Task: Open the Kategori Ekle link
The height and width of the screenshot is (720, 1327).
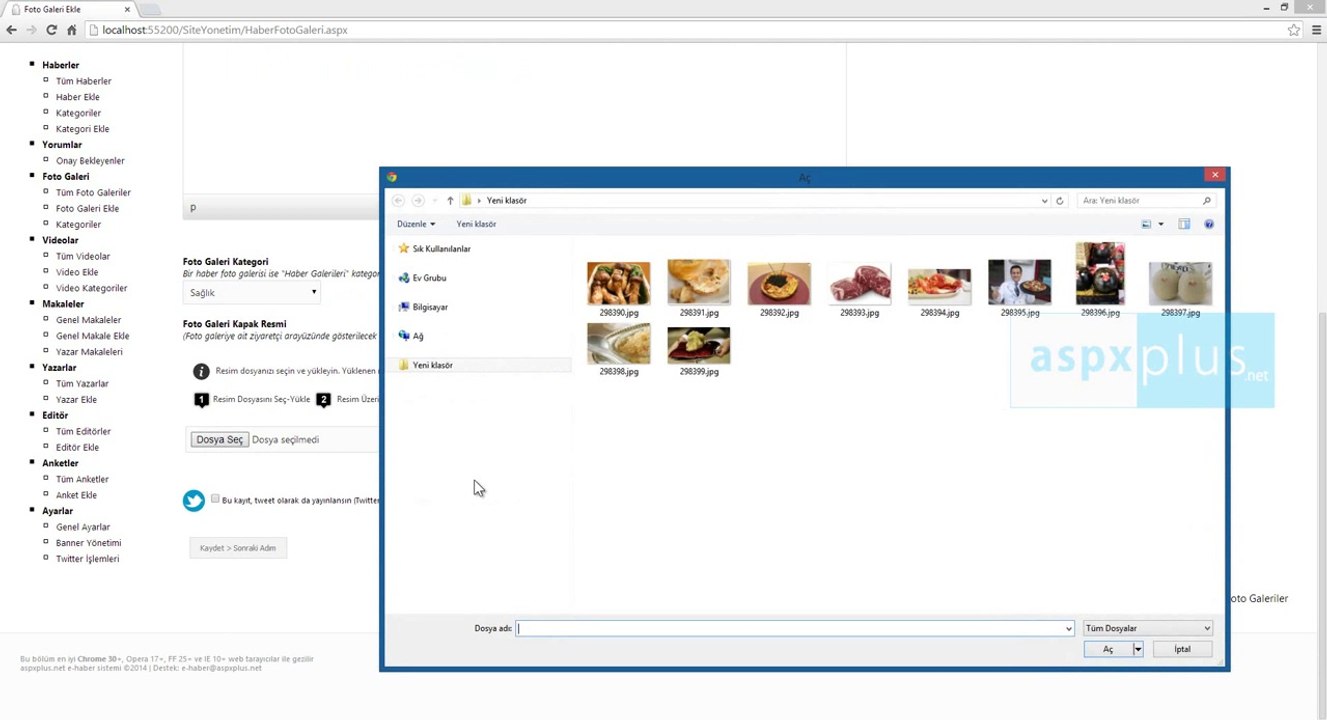Action: [x=83, y=129]
